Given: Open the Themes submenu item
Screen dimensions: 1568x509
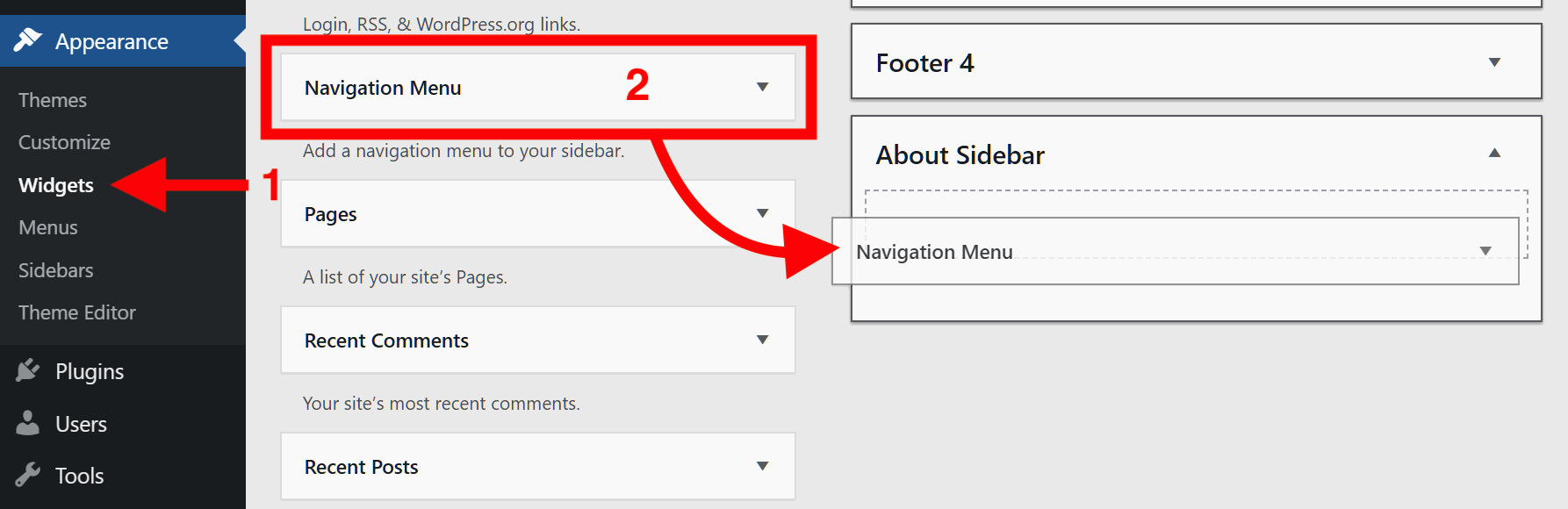Looking at the screenshot, I should click(53, 100).
